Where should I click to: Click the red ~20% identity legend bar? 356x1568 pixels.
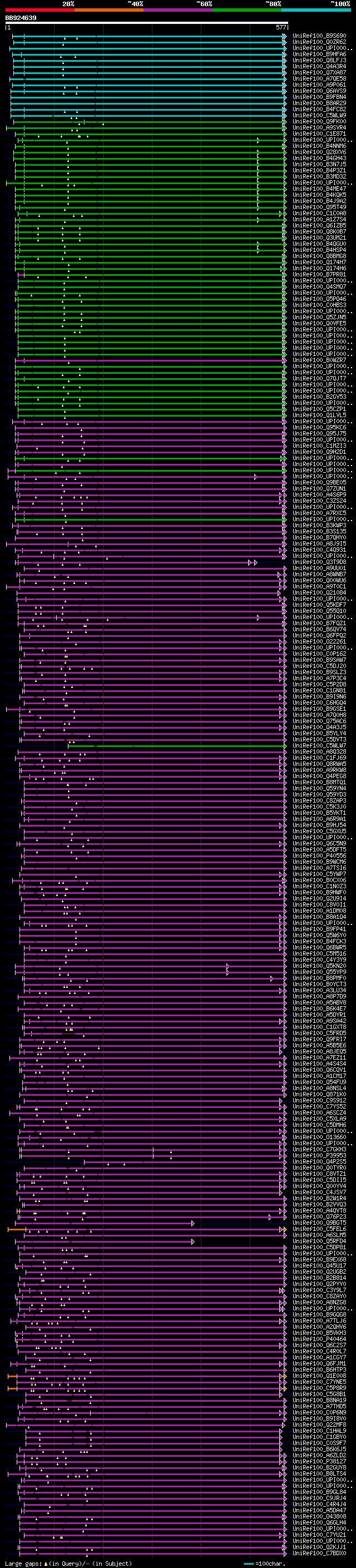(x=40, y=11)
